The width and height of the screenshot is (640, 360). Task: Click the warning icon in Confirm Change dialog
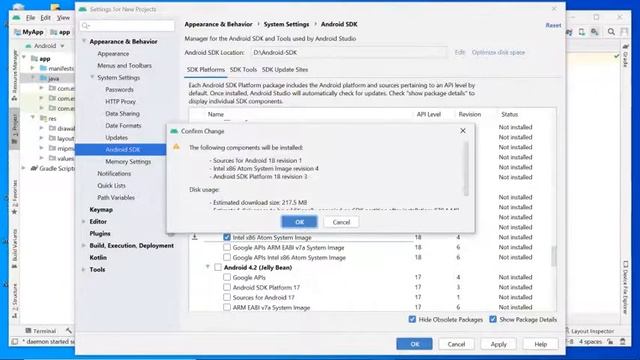(176, 147)
